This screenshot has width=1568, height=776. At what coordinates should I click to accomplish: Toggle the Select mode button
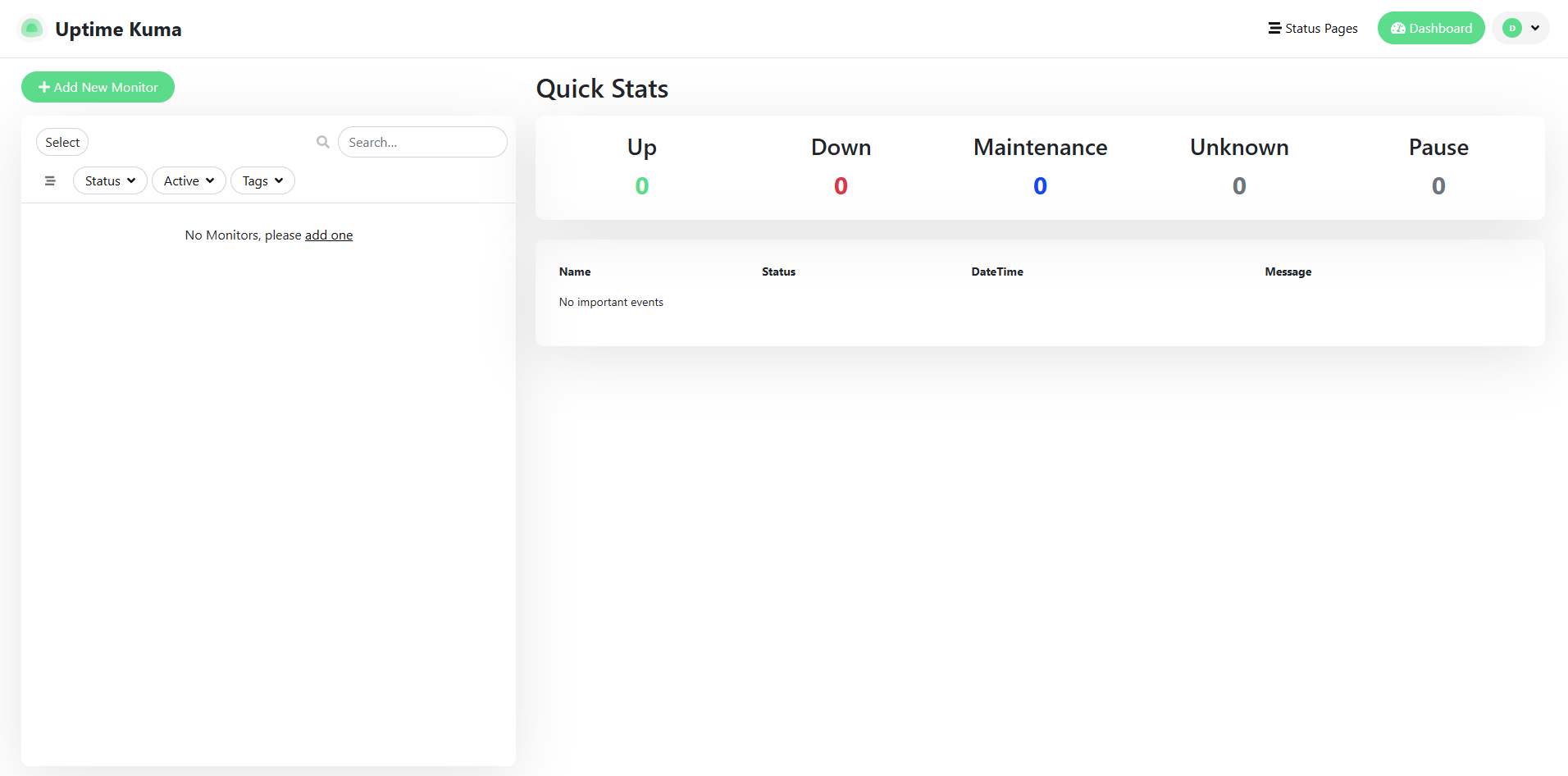click(x=62, y=142)
